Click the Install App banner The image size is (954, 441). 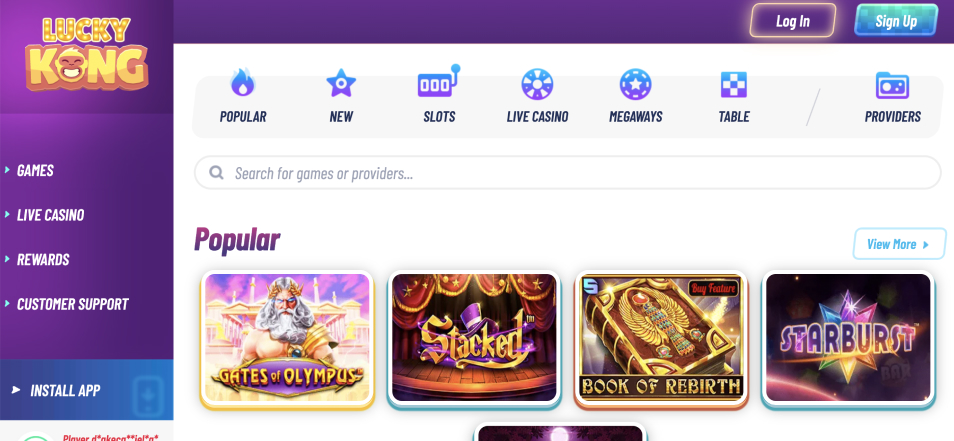[x=86, y=390]
